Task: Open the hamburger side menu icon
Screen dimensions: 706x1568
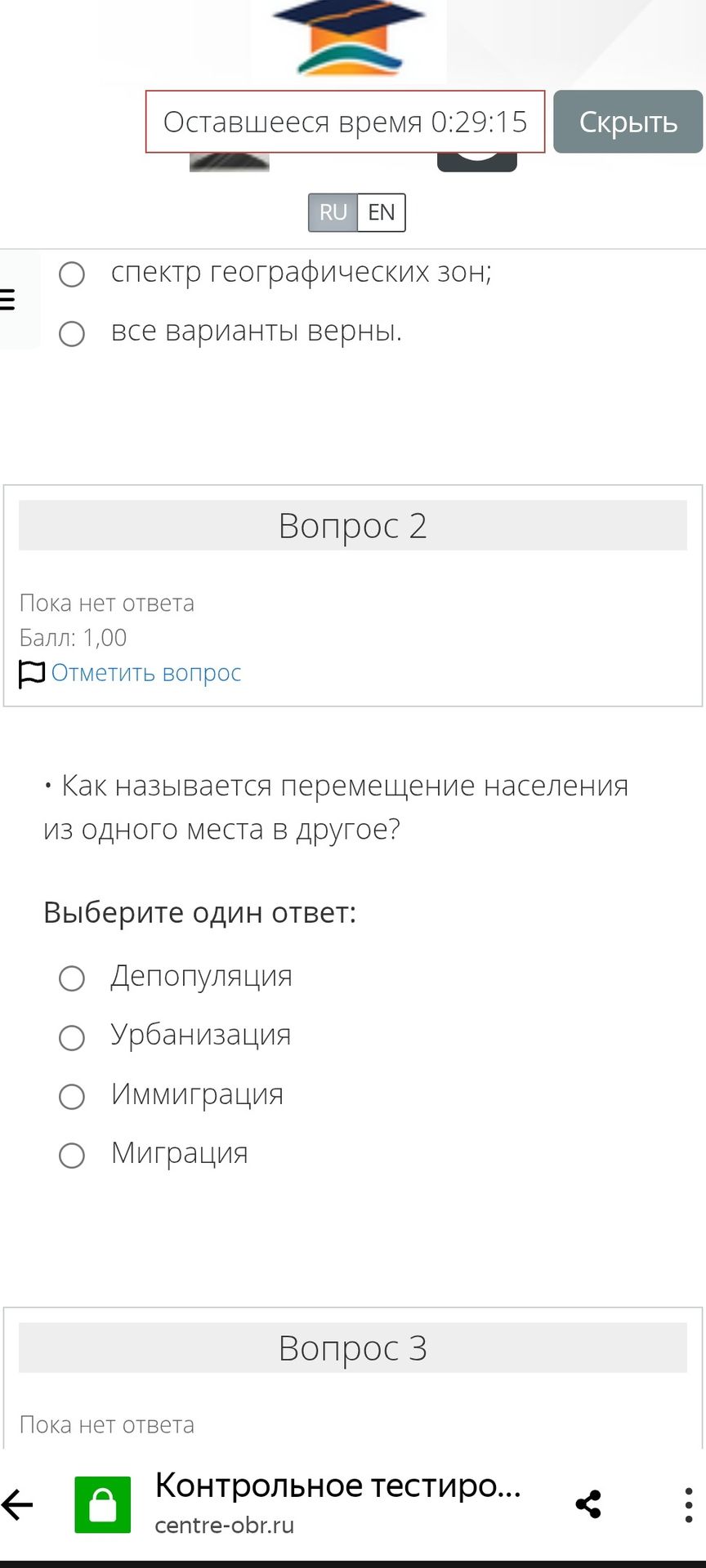Action: [x=7, y=300]
